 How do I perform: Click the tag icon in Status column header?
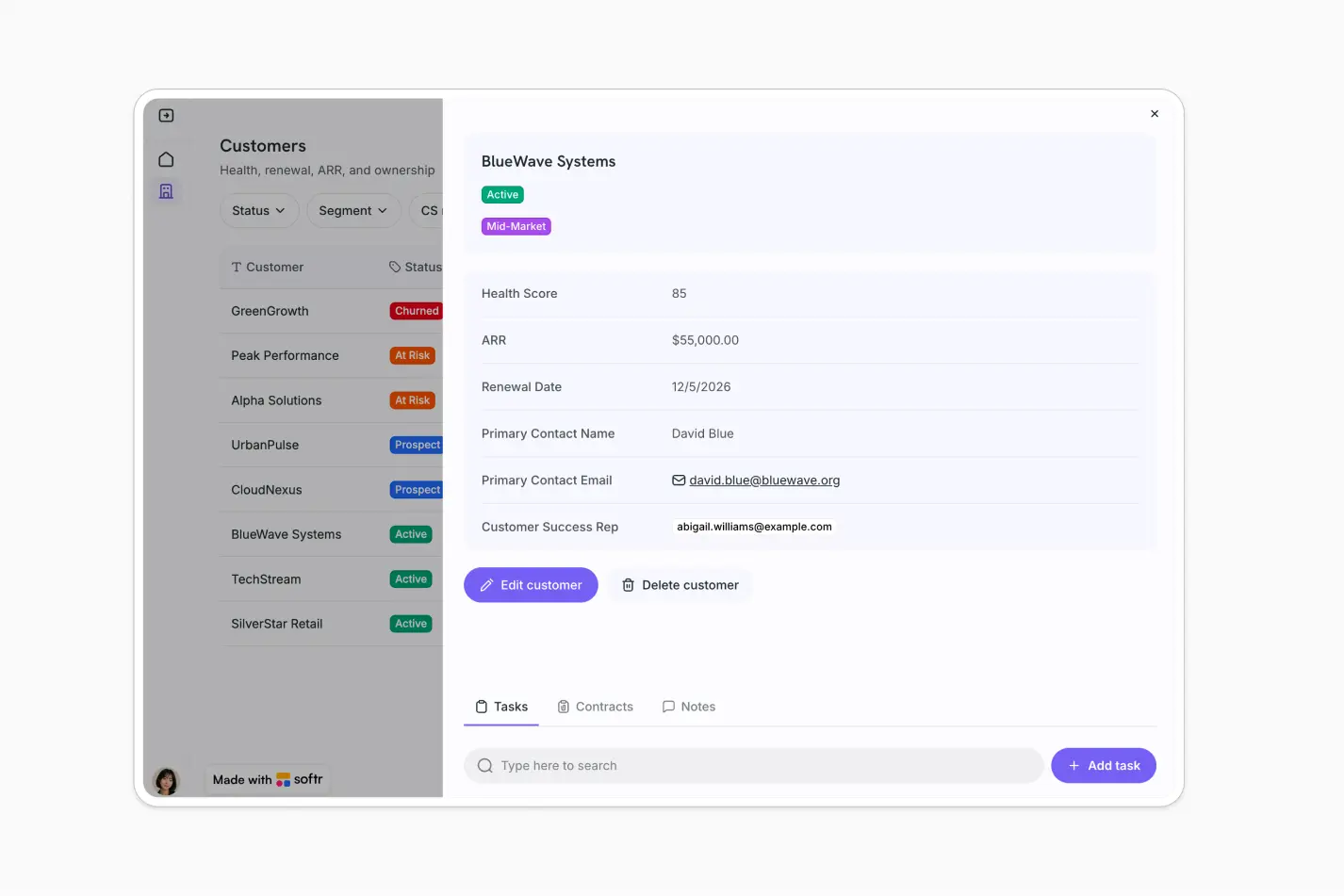tap(395, 268)
